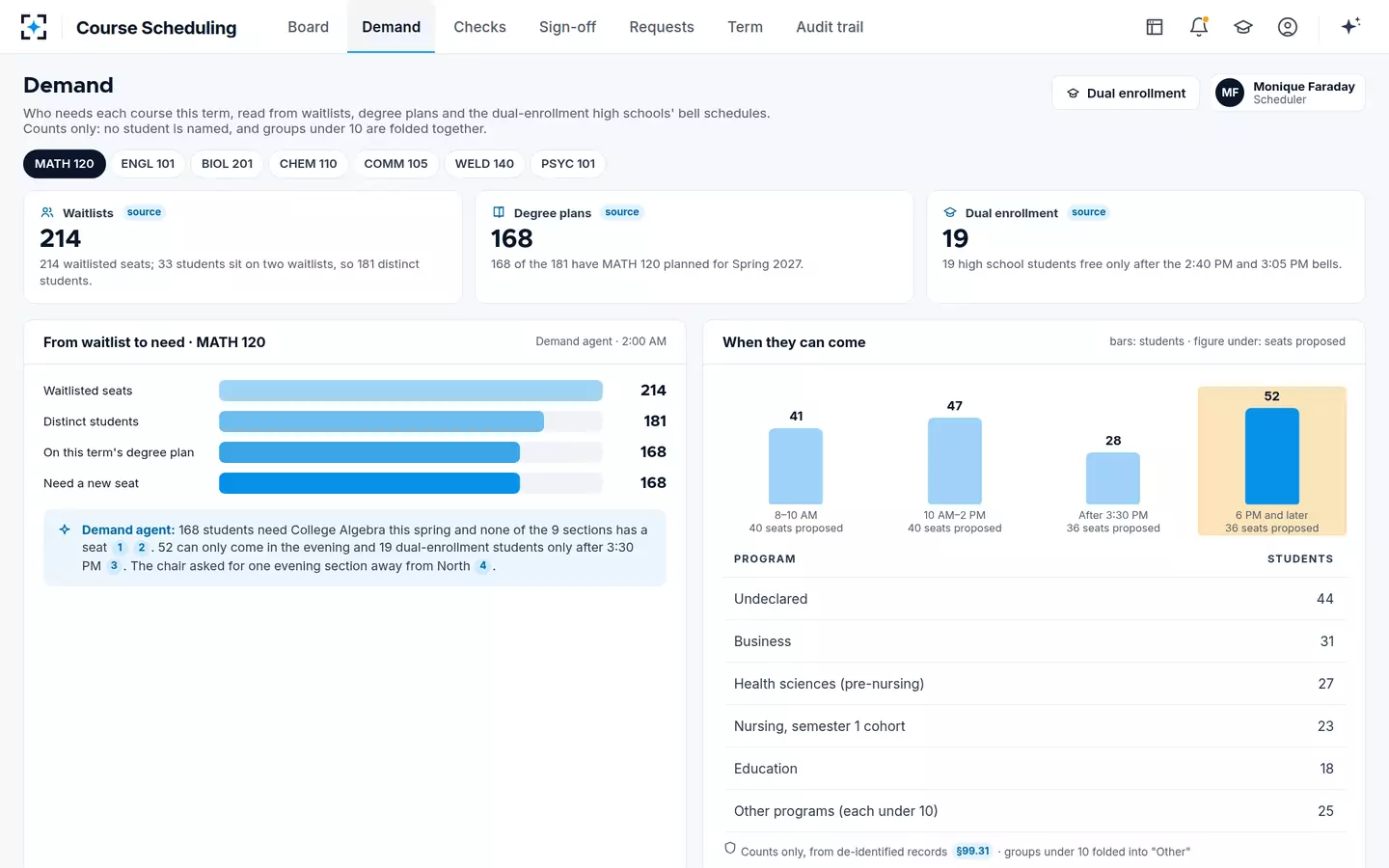Open the layout panel icon in header
Screen dimensions: 1389x868
coord(1155,27)
